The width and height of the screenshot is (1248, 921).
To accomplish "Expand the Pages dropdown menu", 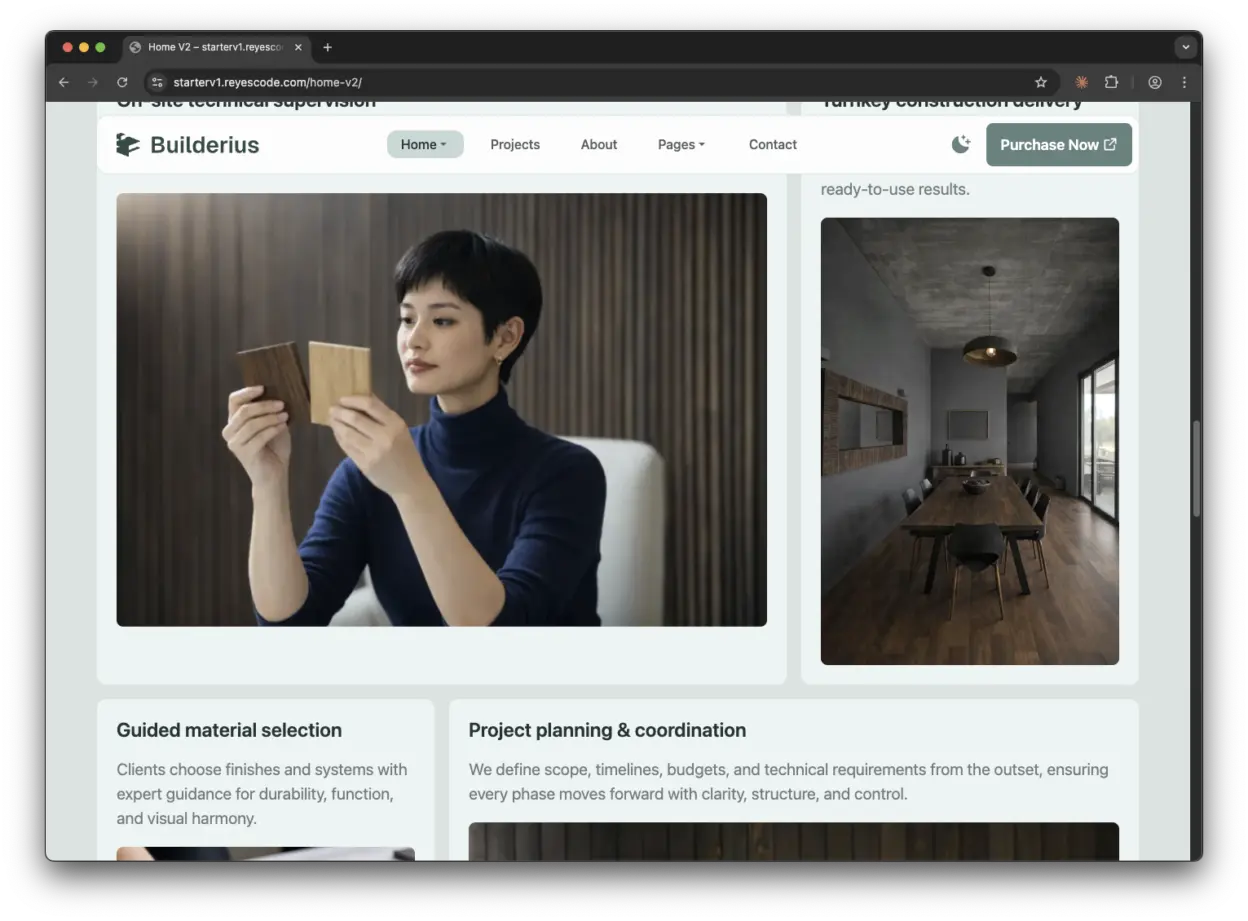I will [x=681, y=145].
